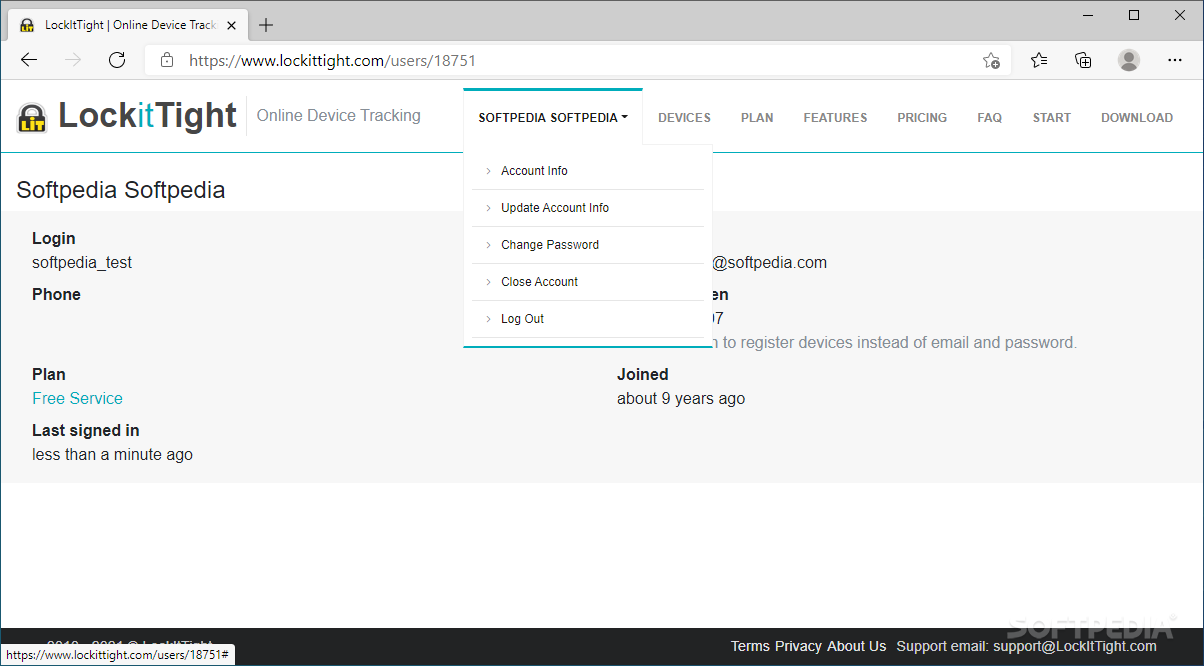Go to the FEATURES page
This screenshot has height=666, width=1204.
(x=835, y=118)
